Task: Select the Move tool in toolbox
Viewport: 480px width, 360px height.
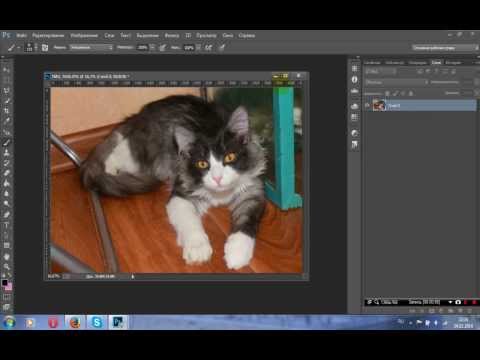Action: [6, 70]
